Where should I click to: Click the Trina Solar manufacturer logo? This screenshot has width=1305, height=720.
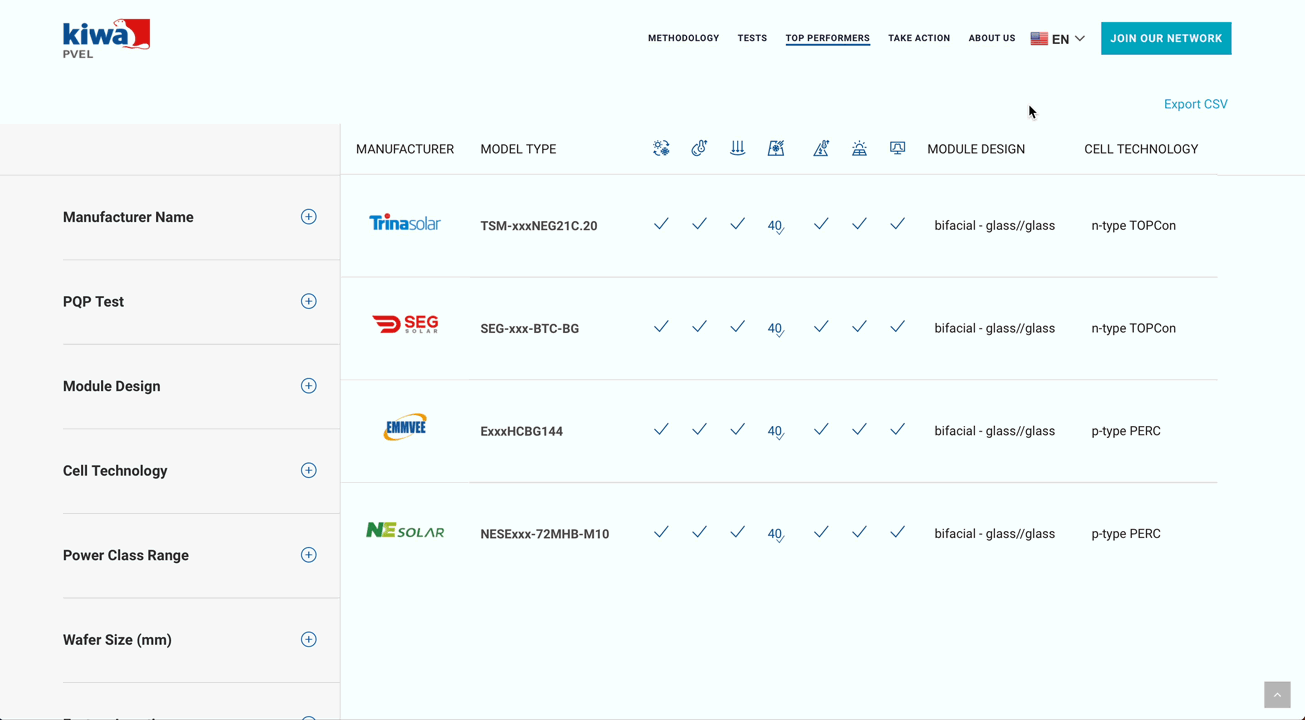click(405, 223)
